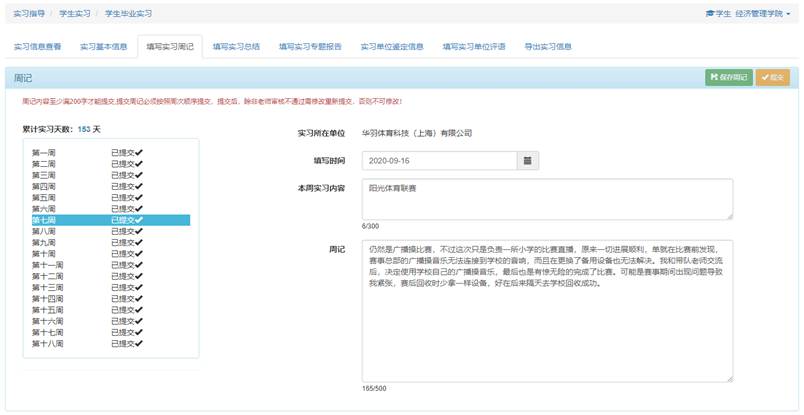Click the graduation cap student icon

click(710, 15)
